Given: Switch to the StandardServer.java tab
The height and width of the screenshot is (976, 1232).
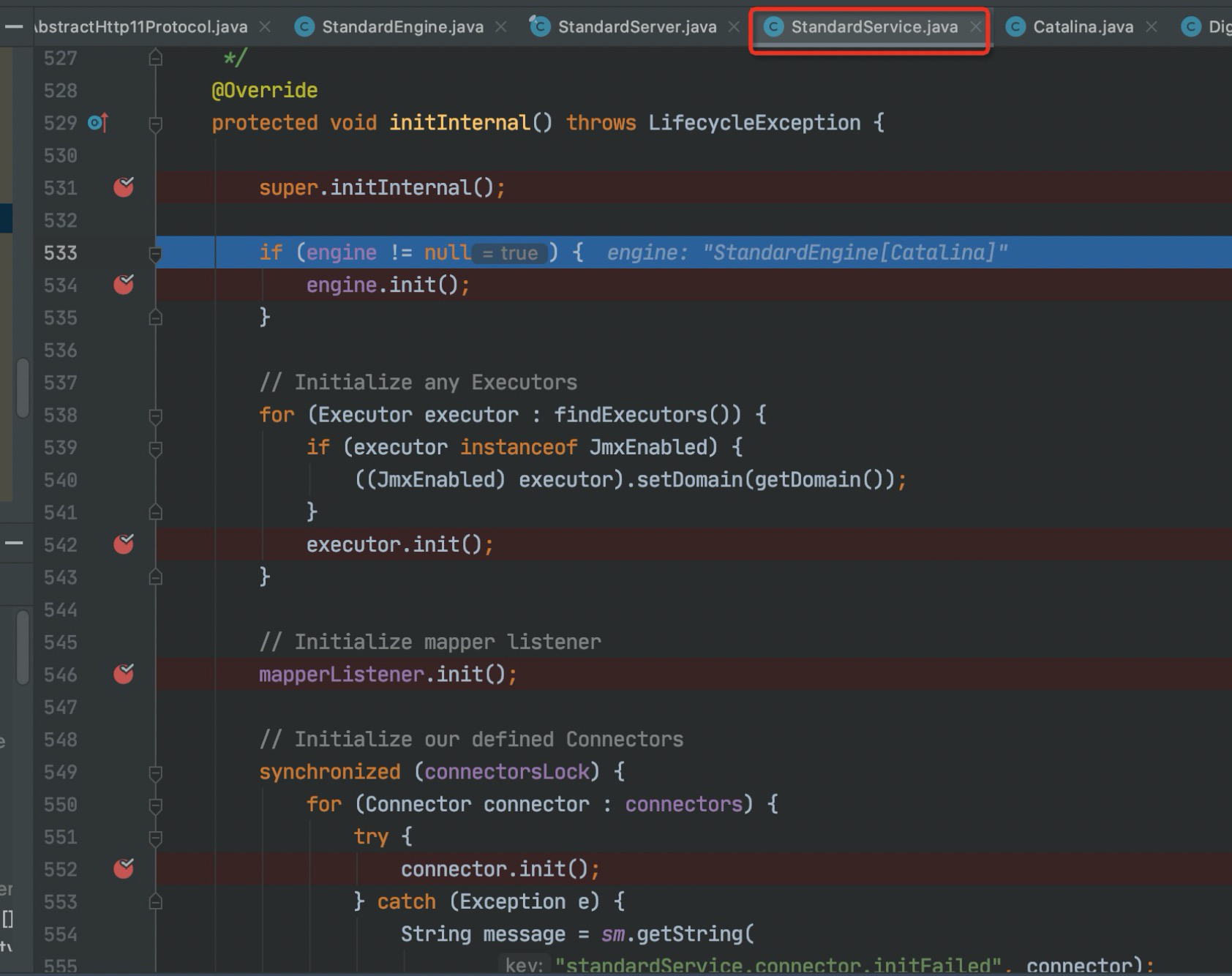Looking at the screenshot, I should pyautogui.click(x=636, y=27).
